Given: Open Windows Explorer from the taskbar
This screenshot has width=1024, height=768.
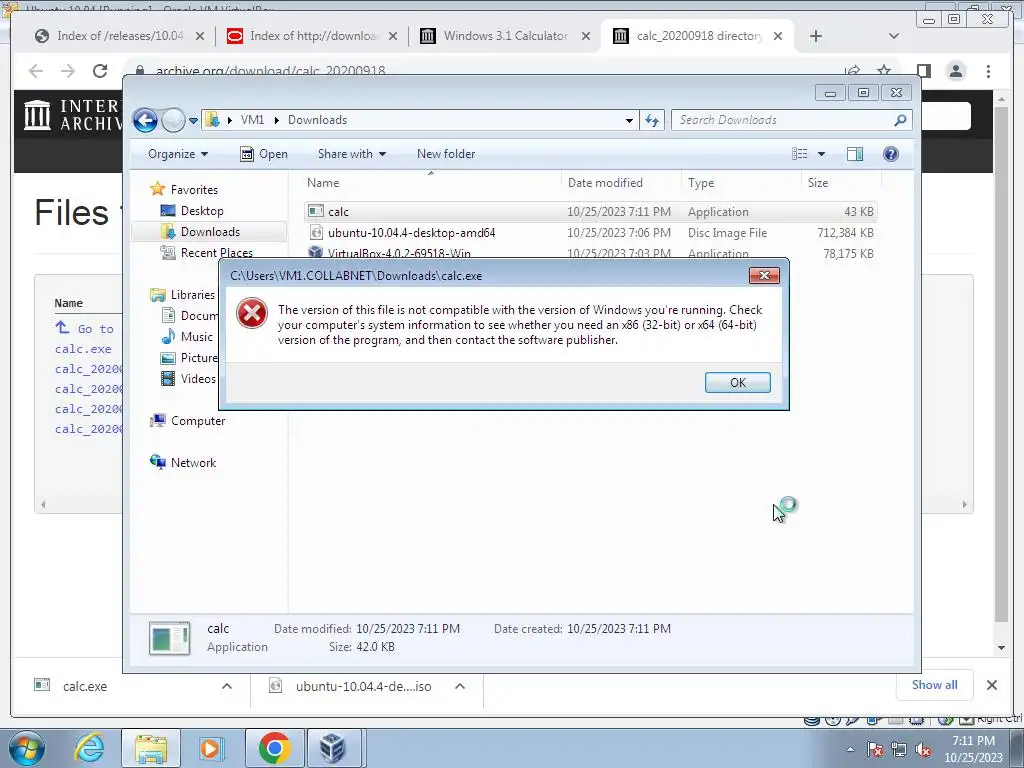Looking at the screenshot, I should [x=151, y=748].
